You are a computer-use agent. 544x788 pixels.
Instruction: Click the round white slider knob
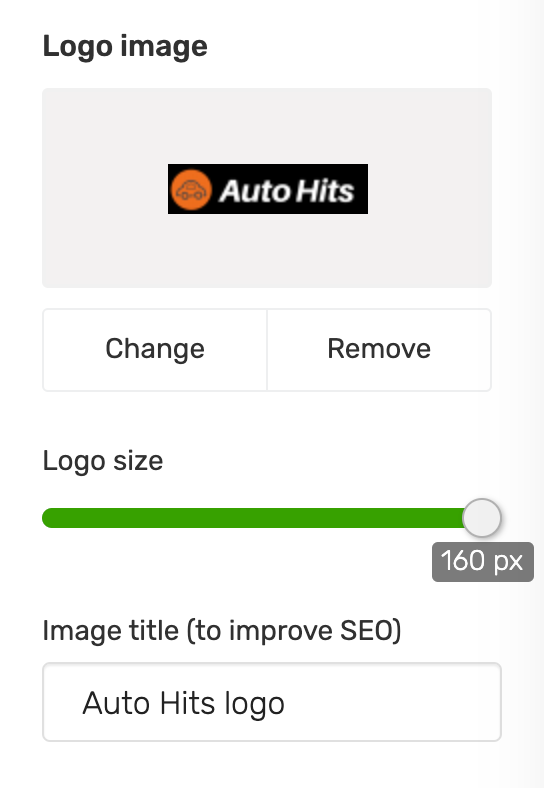(482, 518)
